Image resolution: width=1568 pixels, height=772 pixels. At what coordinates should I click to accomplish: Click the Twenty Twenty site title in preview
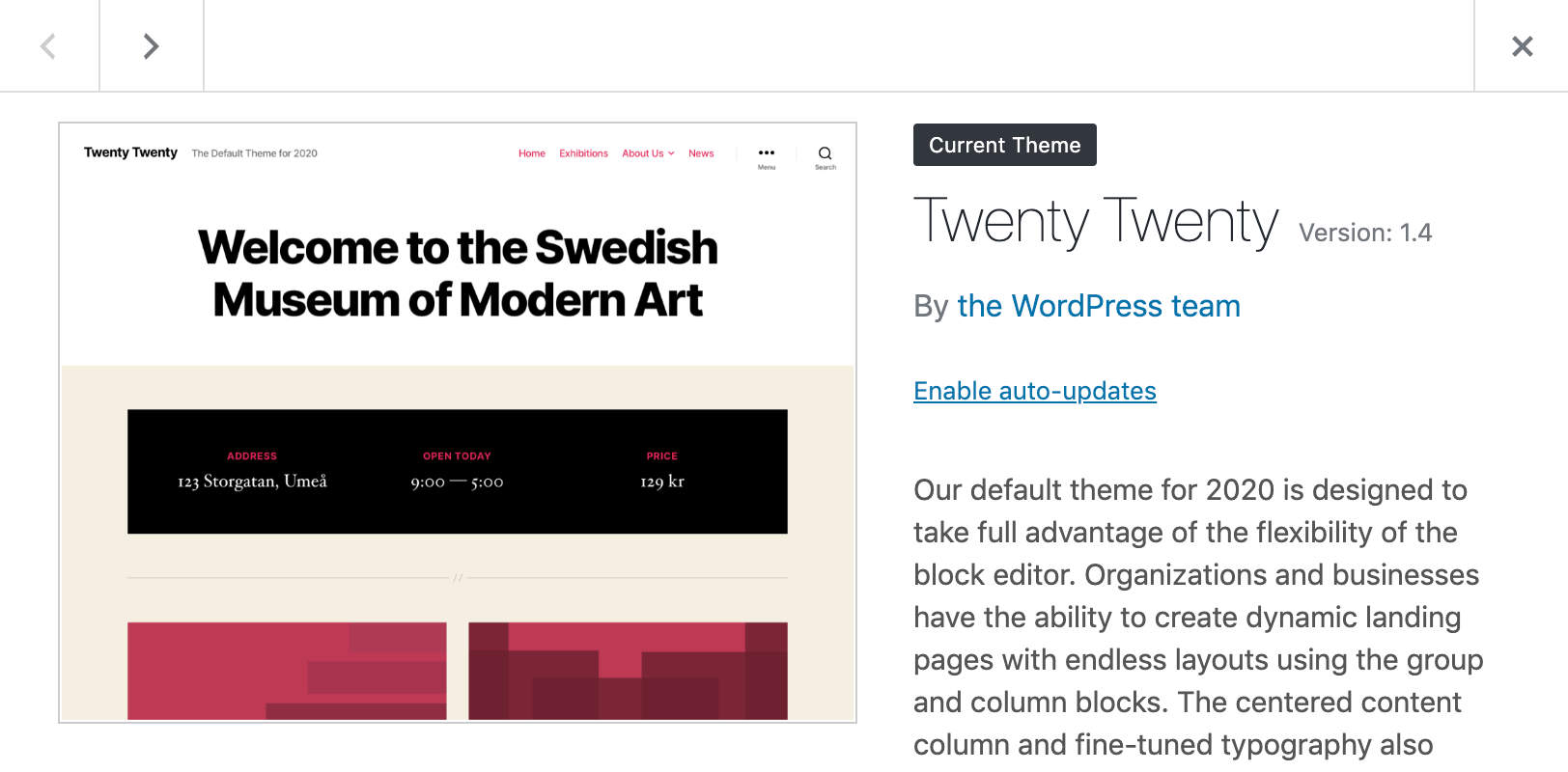tap(130, 152)
